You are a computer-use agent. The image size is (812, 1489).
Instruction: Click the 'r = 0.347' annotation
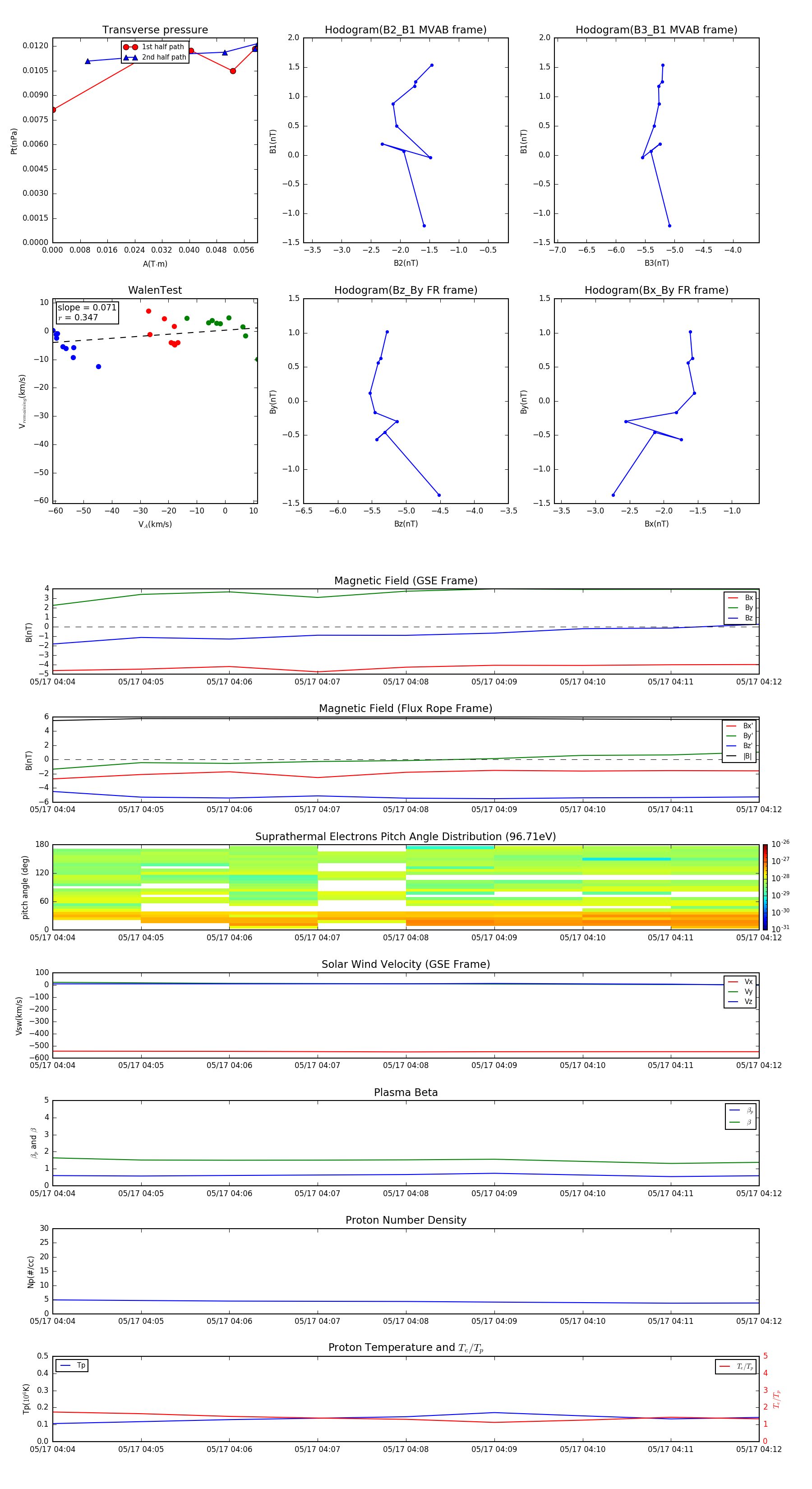78,317
